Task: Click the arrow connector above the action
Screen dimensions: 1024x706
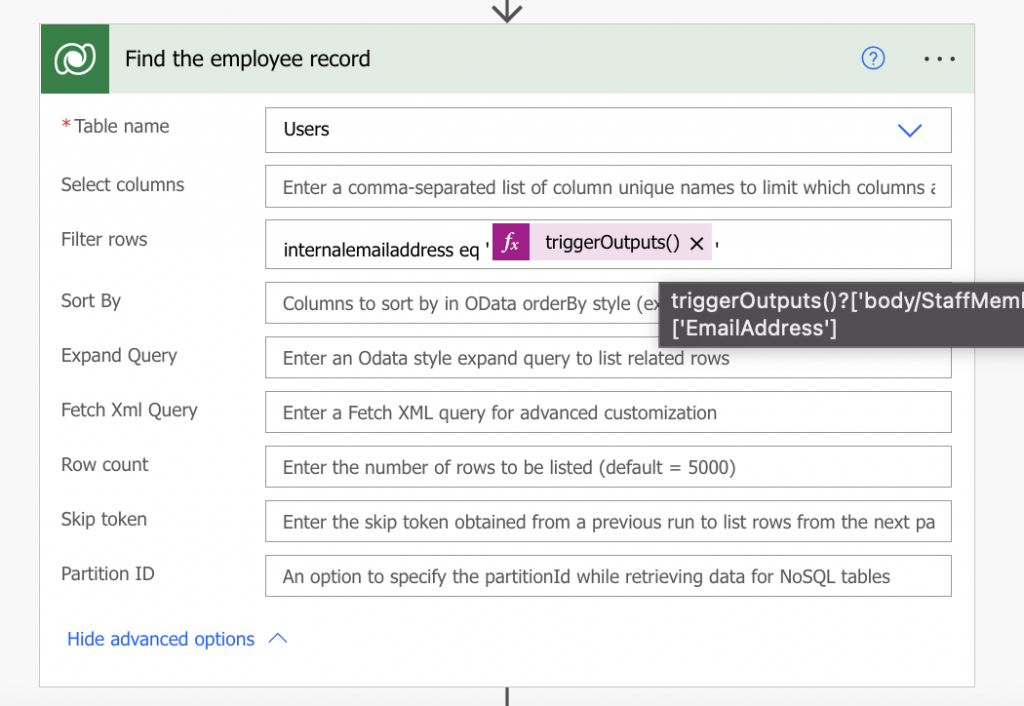Action: (x=508, y=10)
